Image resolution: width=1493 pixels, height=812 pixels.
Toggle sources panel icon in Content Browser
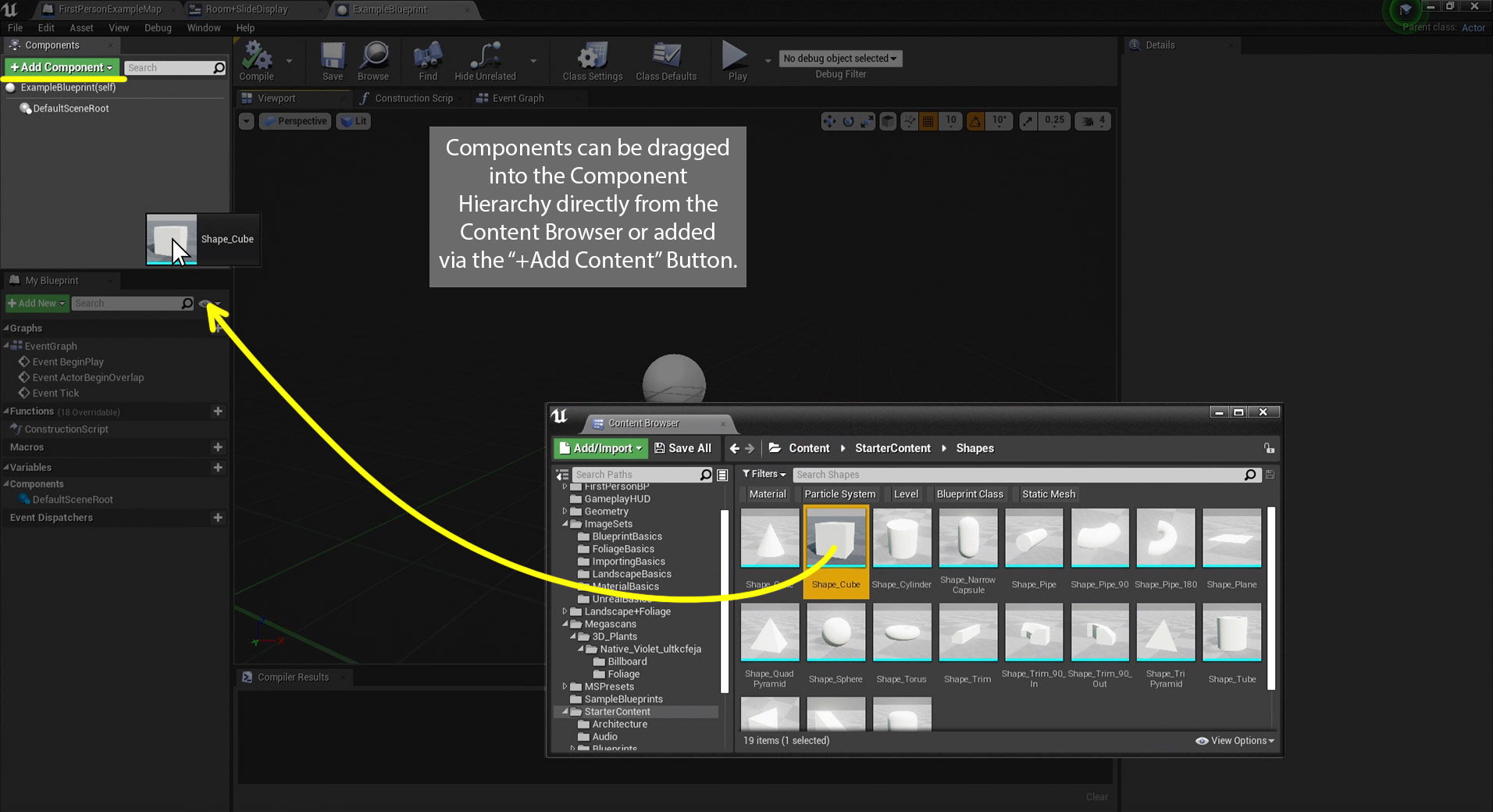click(562, 475)
